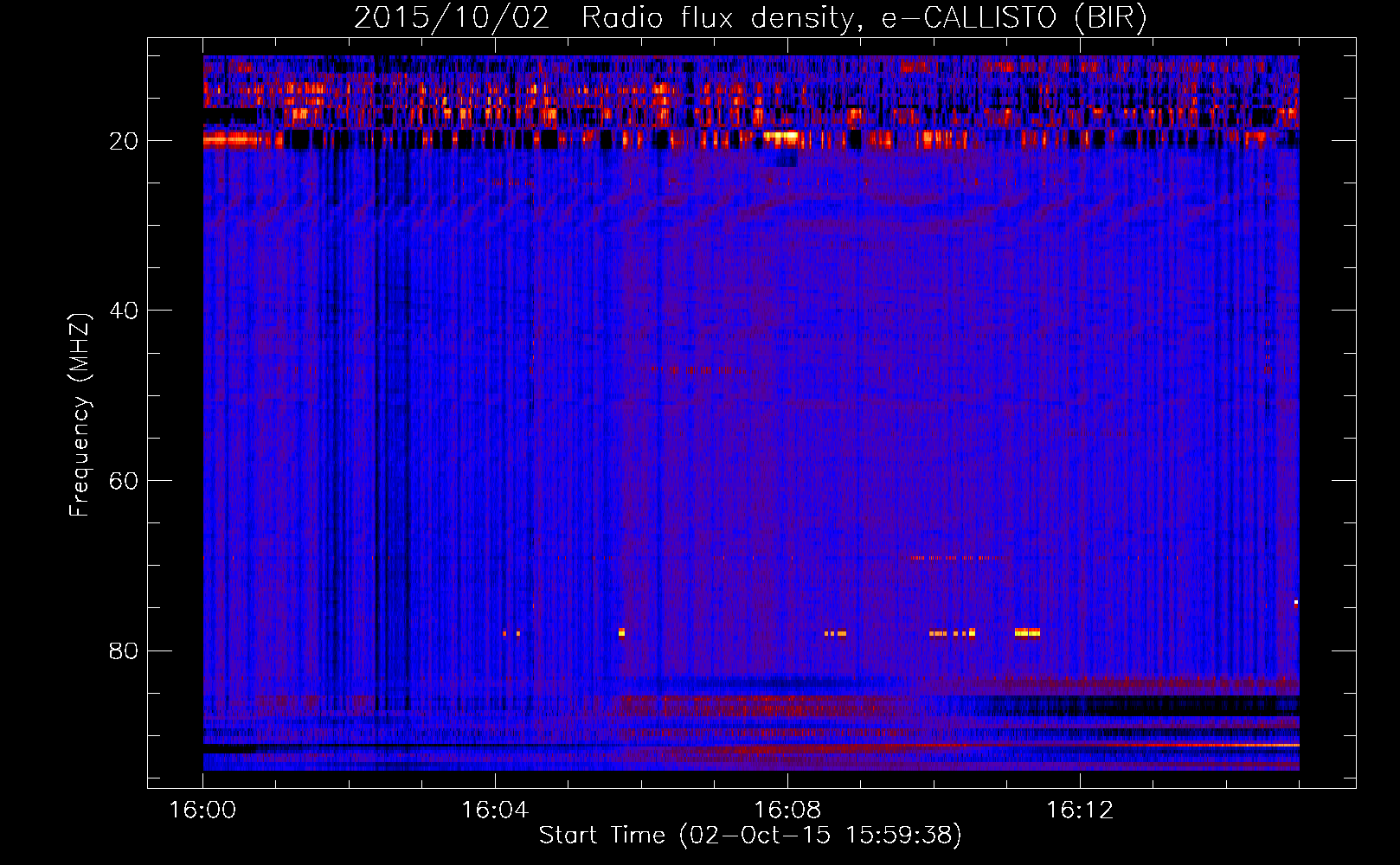Image resolution: width=1400 pixels, height=865 pixels.
Task: Click the 16:12 time tick label
Action: pos(1080,810)
